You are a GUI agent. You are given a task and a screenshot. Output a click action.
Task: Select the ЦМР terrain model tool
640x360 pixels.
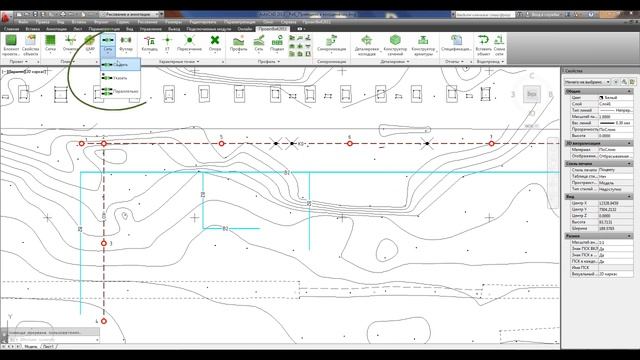coord(89,44)
